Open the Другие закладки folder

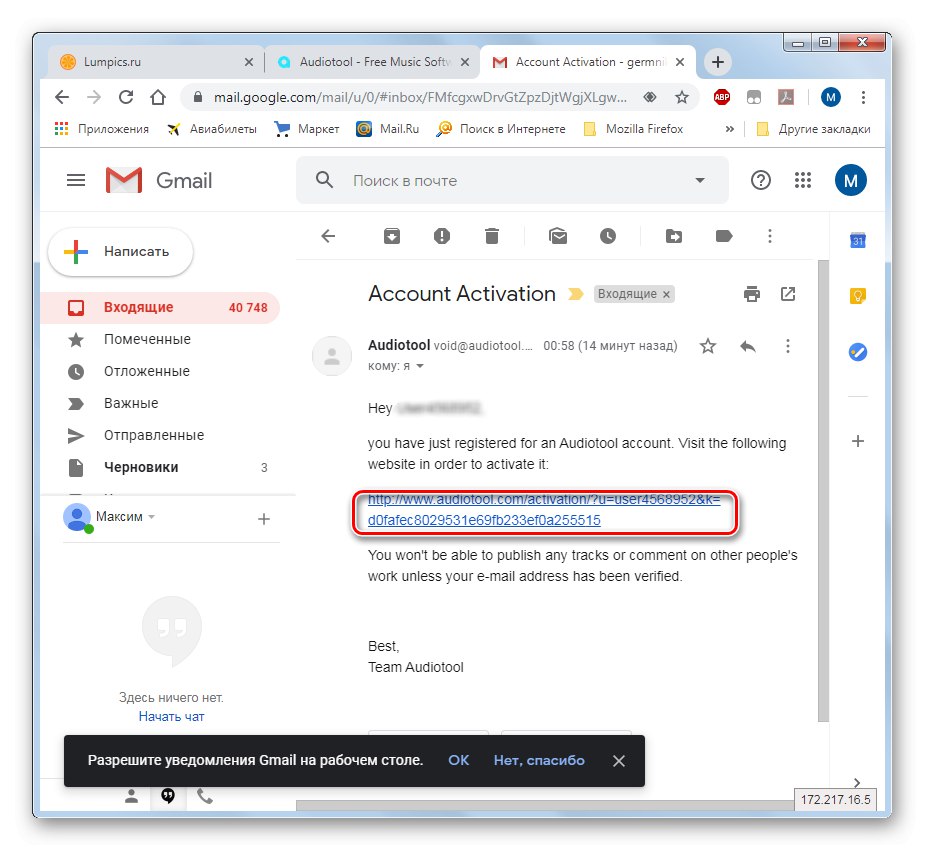coord(814,129)
